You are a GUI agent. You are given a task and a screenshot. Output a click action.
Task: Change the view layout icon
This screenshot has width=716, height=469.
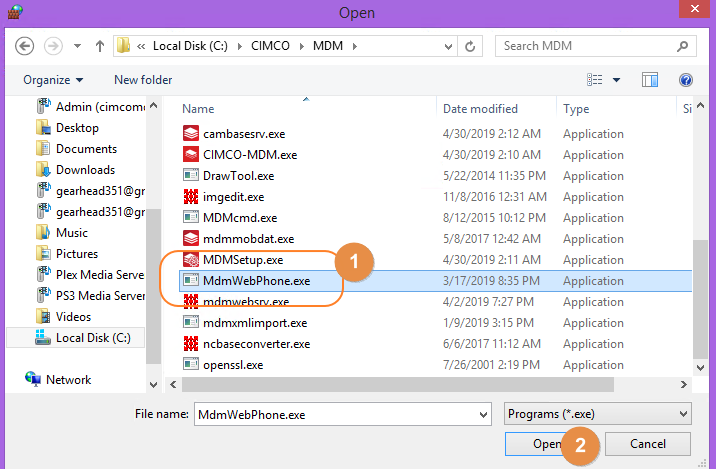595,80
